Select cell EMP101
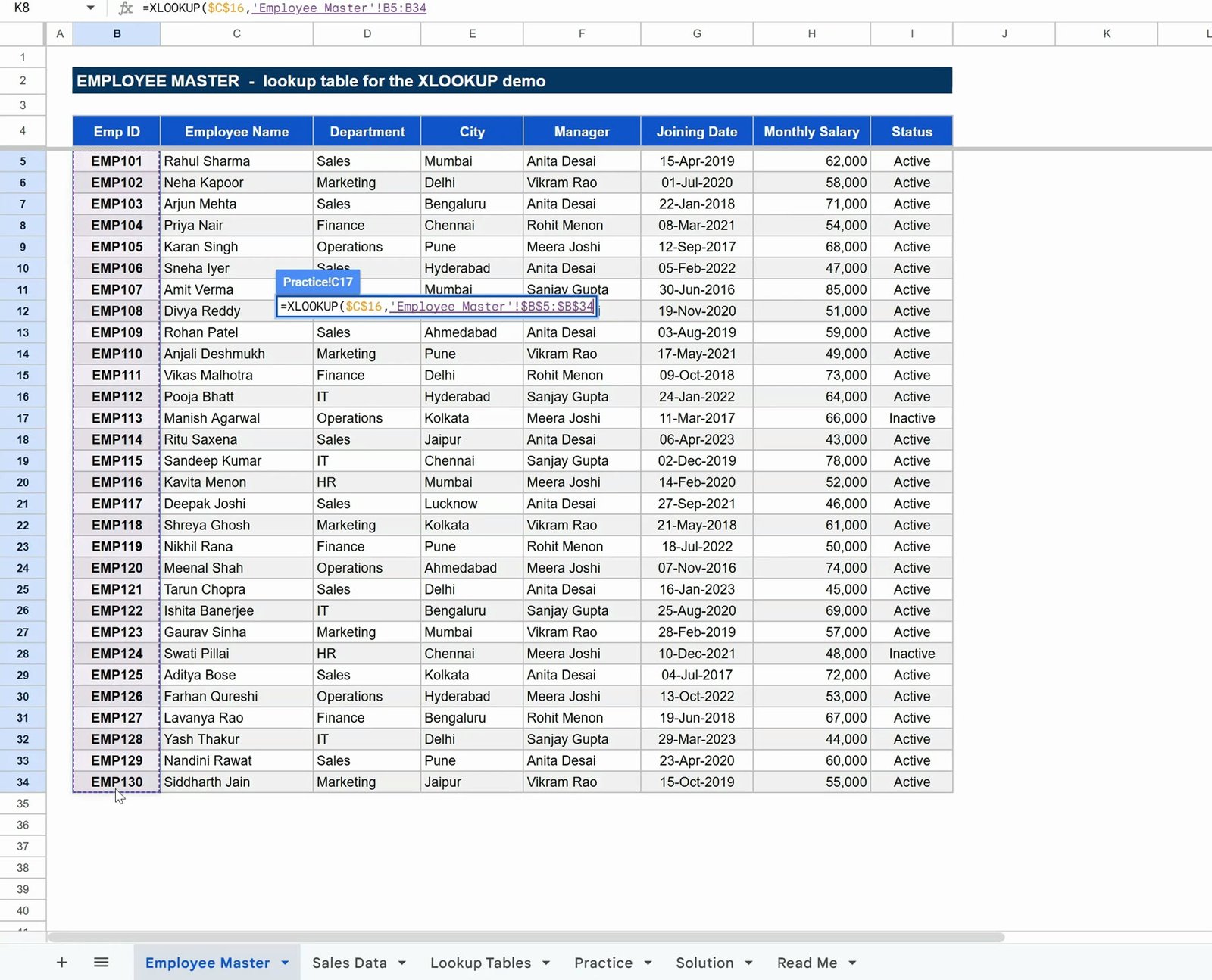Image resolution: width=1212 pixels, height=980 pixels. [117, 161]
